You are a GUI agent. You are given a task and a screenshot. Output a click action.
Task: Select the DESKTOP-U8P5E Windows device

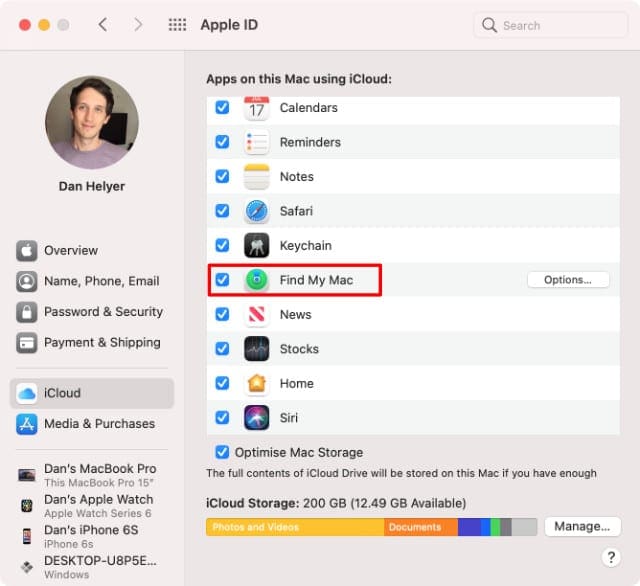point(92,567)
